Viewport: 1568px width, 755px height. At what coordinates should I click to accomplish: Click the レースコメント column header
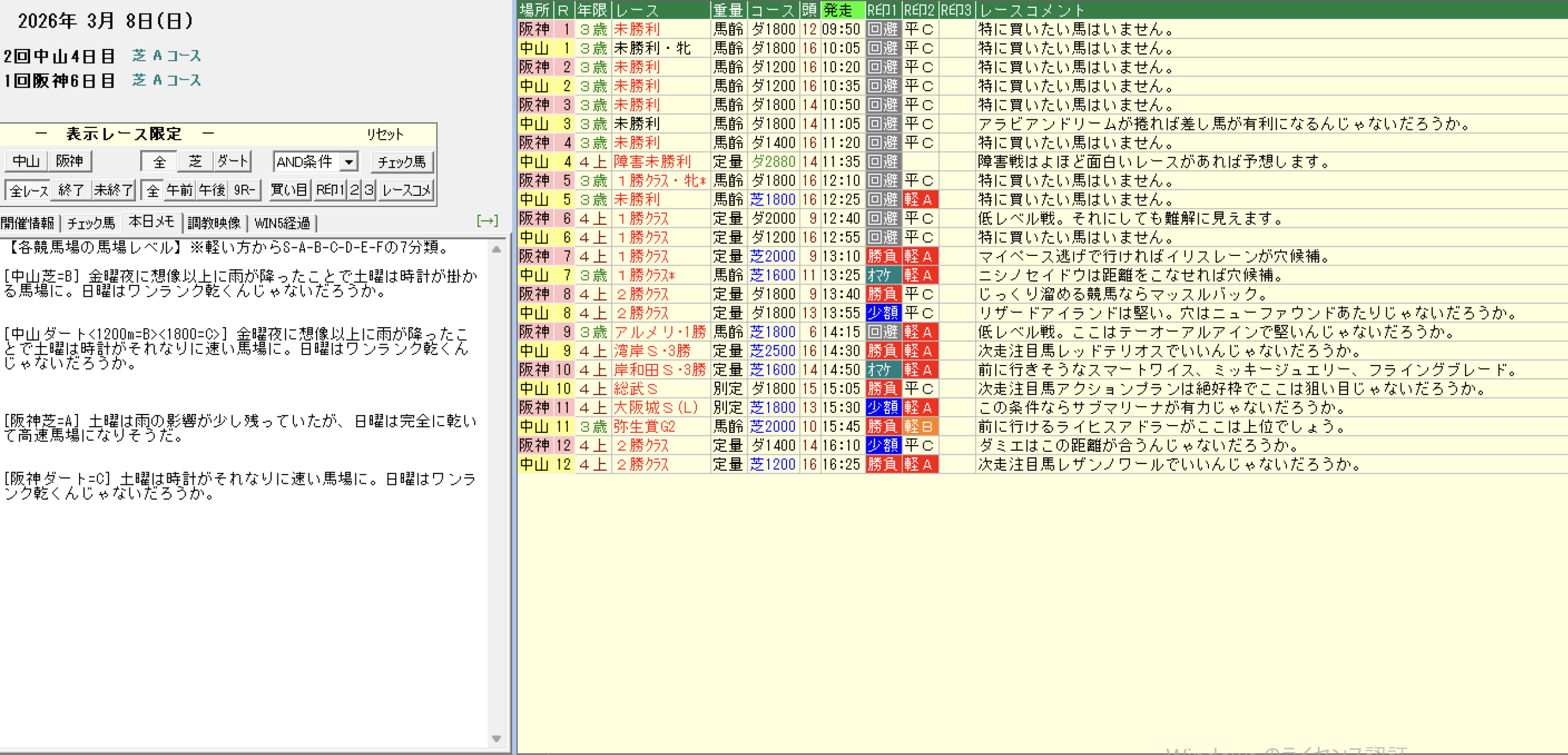pyautogui.click(x=1031, y=10)
